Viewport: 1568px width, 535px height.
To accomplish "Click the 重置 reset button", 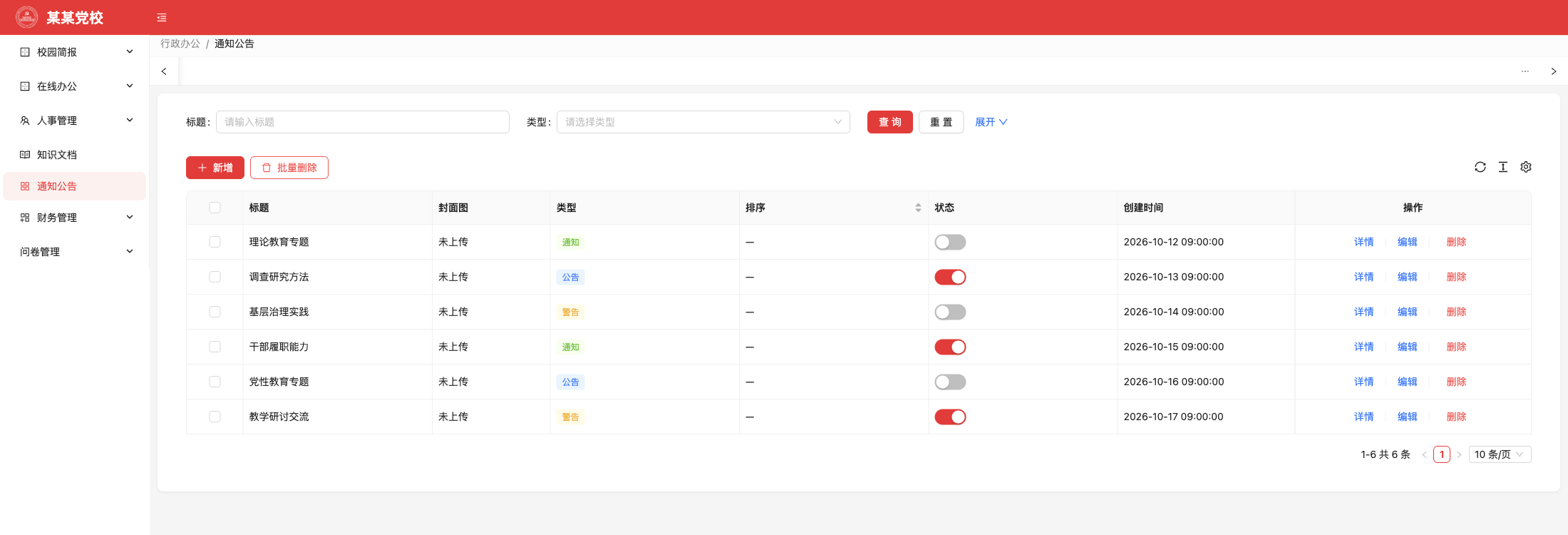I will [941, 122].
